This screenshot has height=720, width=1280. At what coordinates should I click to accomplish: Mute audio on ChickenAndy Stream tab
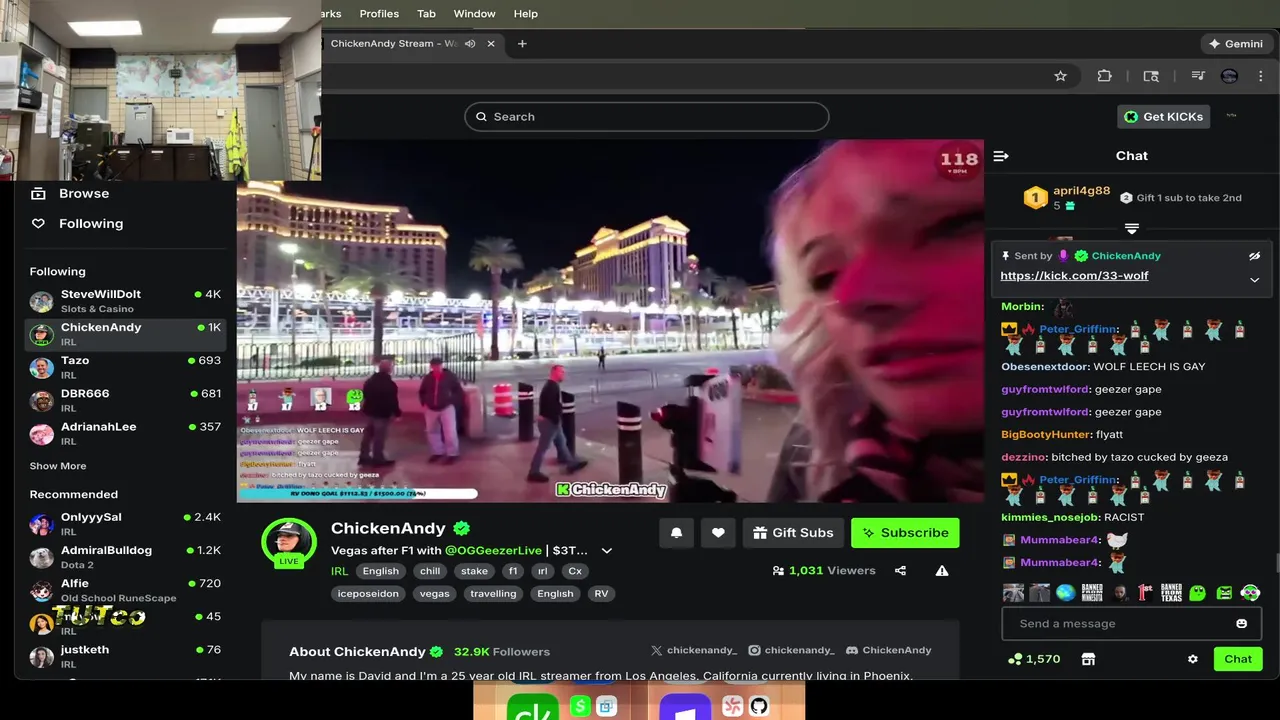(470, 44)
